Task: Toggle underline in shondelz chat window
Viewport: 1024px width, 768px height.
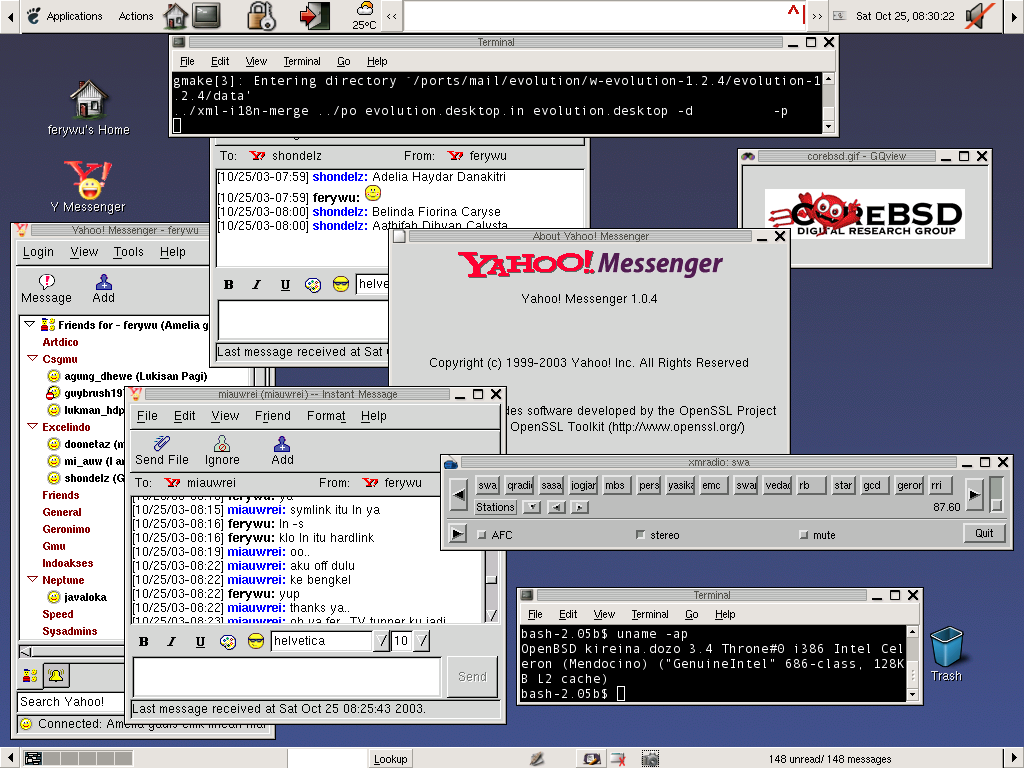Action: pyautogui.click(x=285, y=285)
